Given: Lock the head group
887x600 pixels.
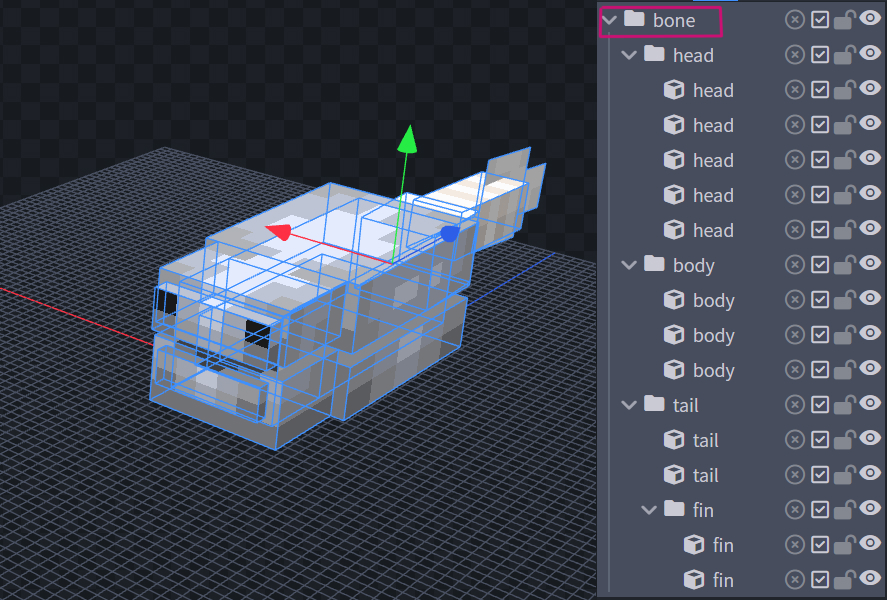Looking at the screenshot, I should point(844,55).
